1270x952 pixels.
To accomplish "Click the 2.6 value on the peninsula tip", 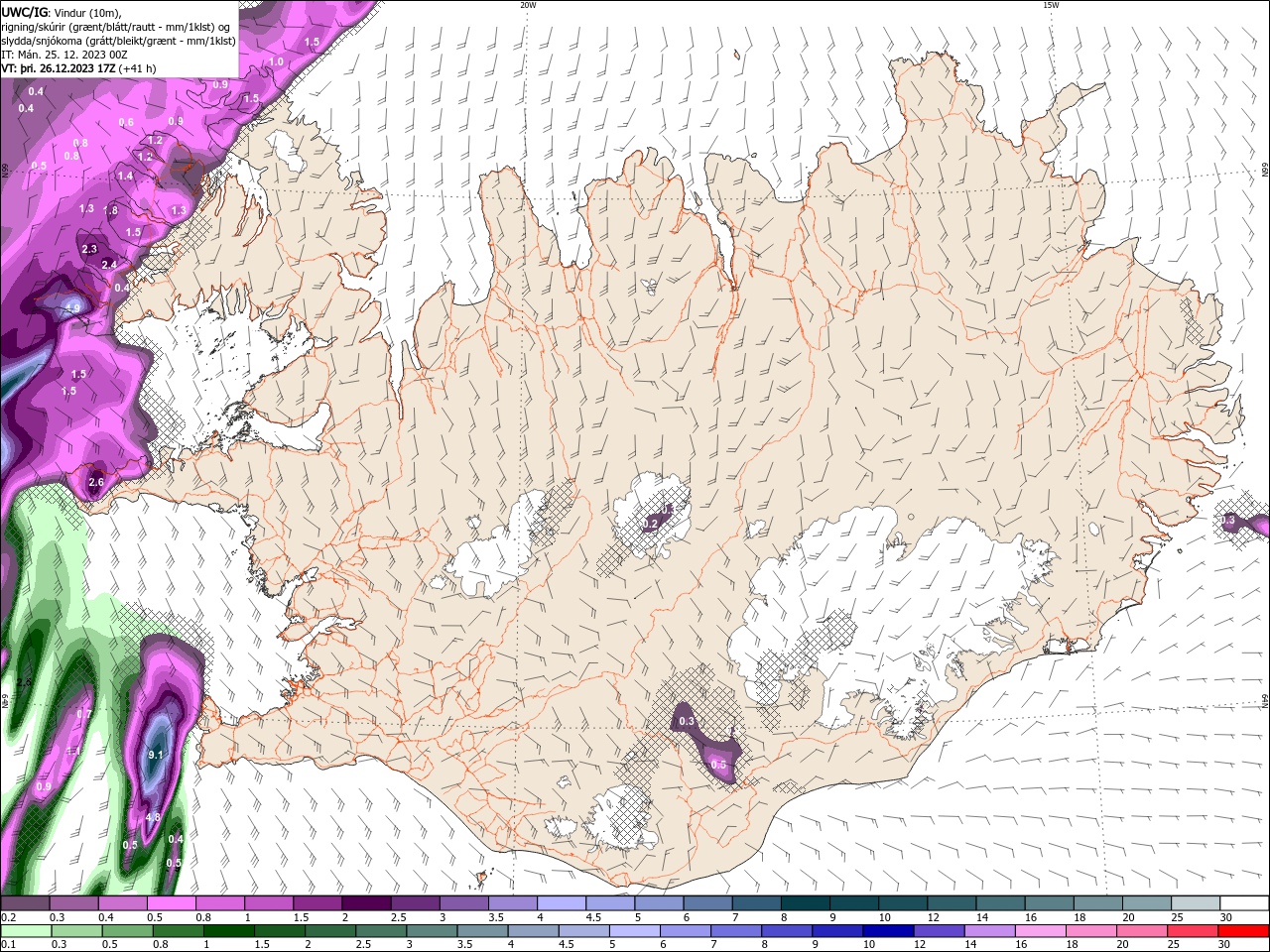I will (96, 483).
